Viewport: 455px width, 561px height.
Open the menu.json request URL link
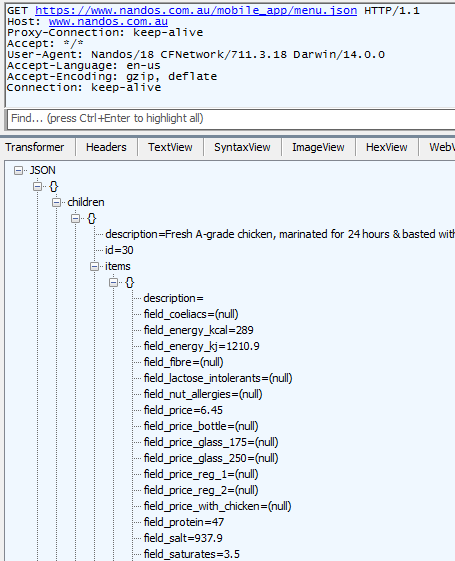point(196,11)
